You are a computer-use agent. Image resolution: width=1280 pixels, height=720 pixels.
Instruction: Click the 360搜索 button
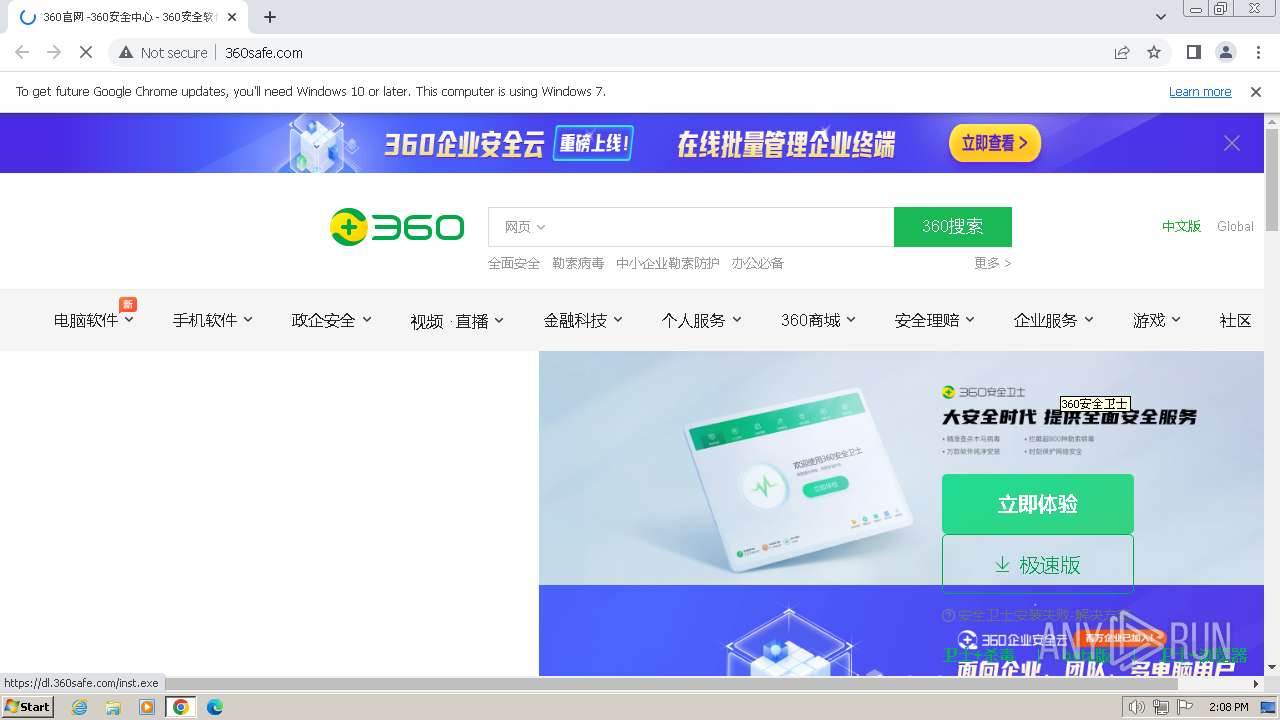pos(953,227)
